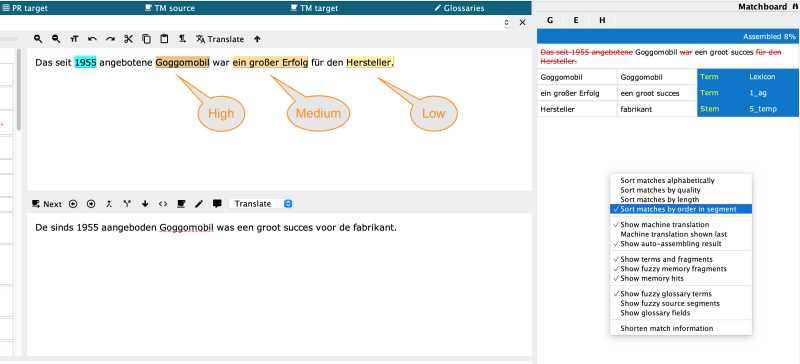Click the Lexicon glossary label

[x=762, y=77]
